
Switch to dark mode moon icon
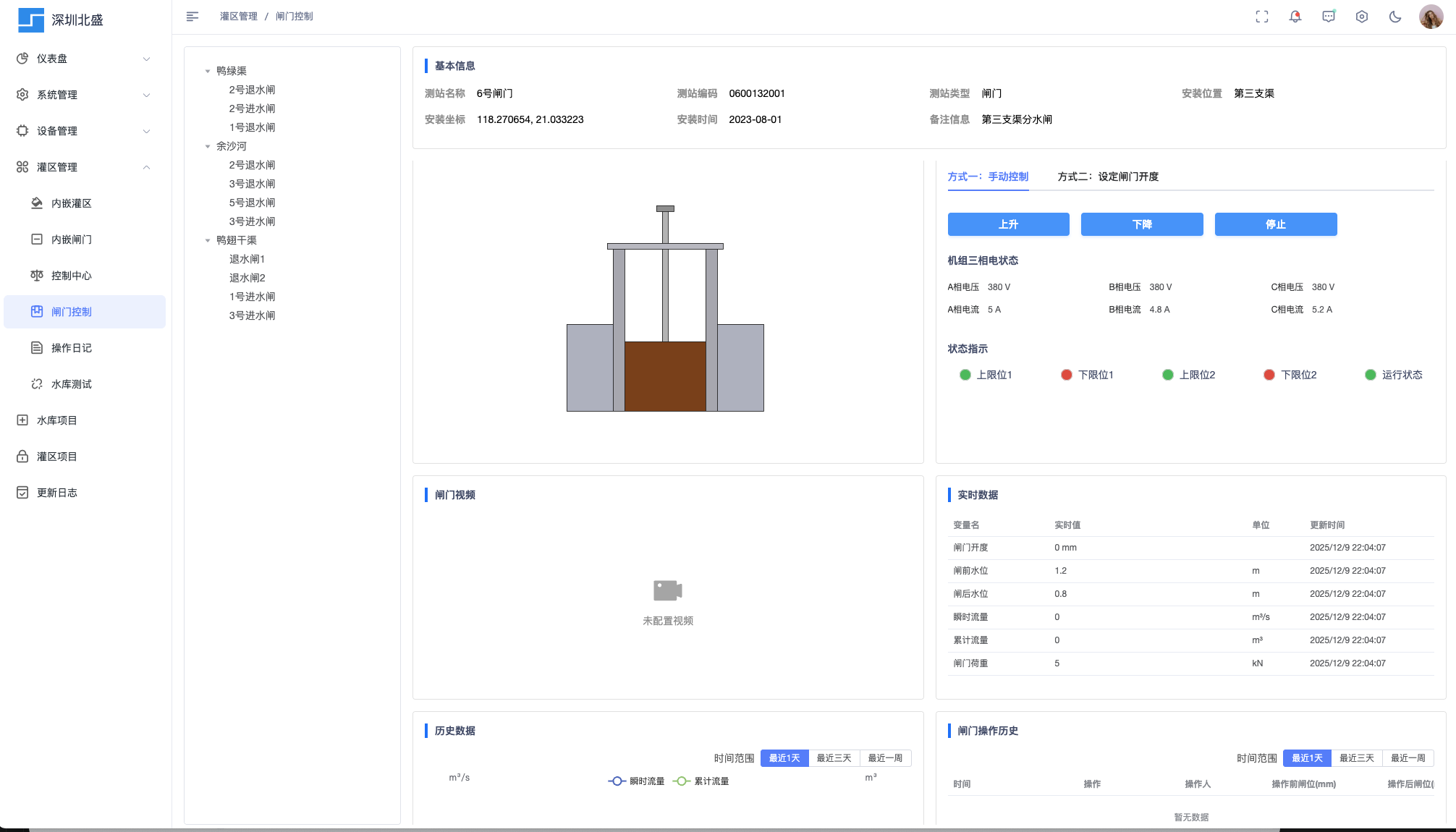tap(1395, 17)
